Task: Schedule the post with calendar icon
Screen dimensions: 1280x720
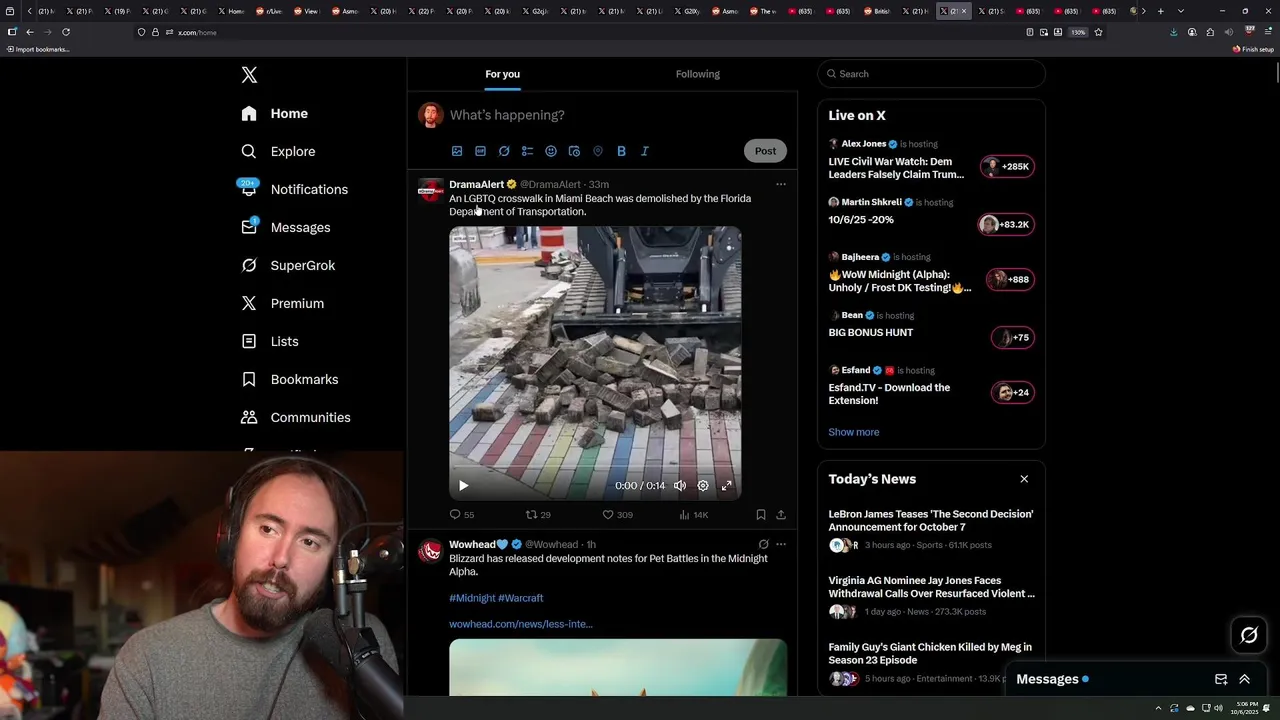Action: tap(574, 151)
